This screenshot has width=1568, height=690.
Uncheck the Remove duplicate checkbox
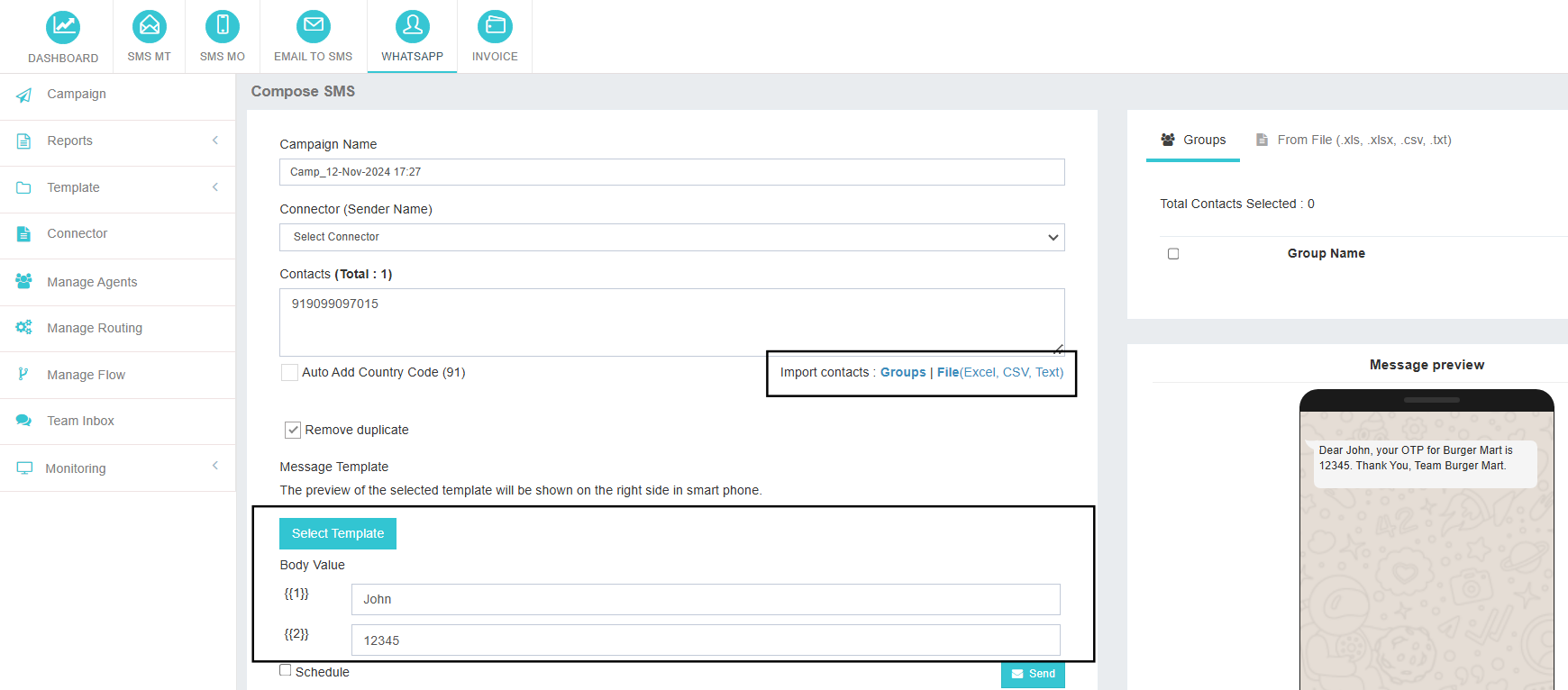293,431
